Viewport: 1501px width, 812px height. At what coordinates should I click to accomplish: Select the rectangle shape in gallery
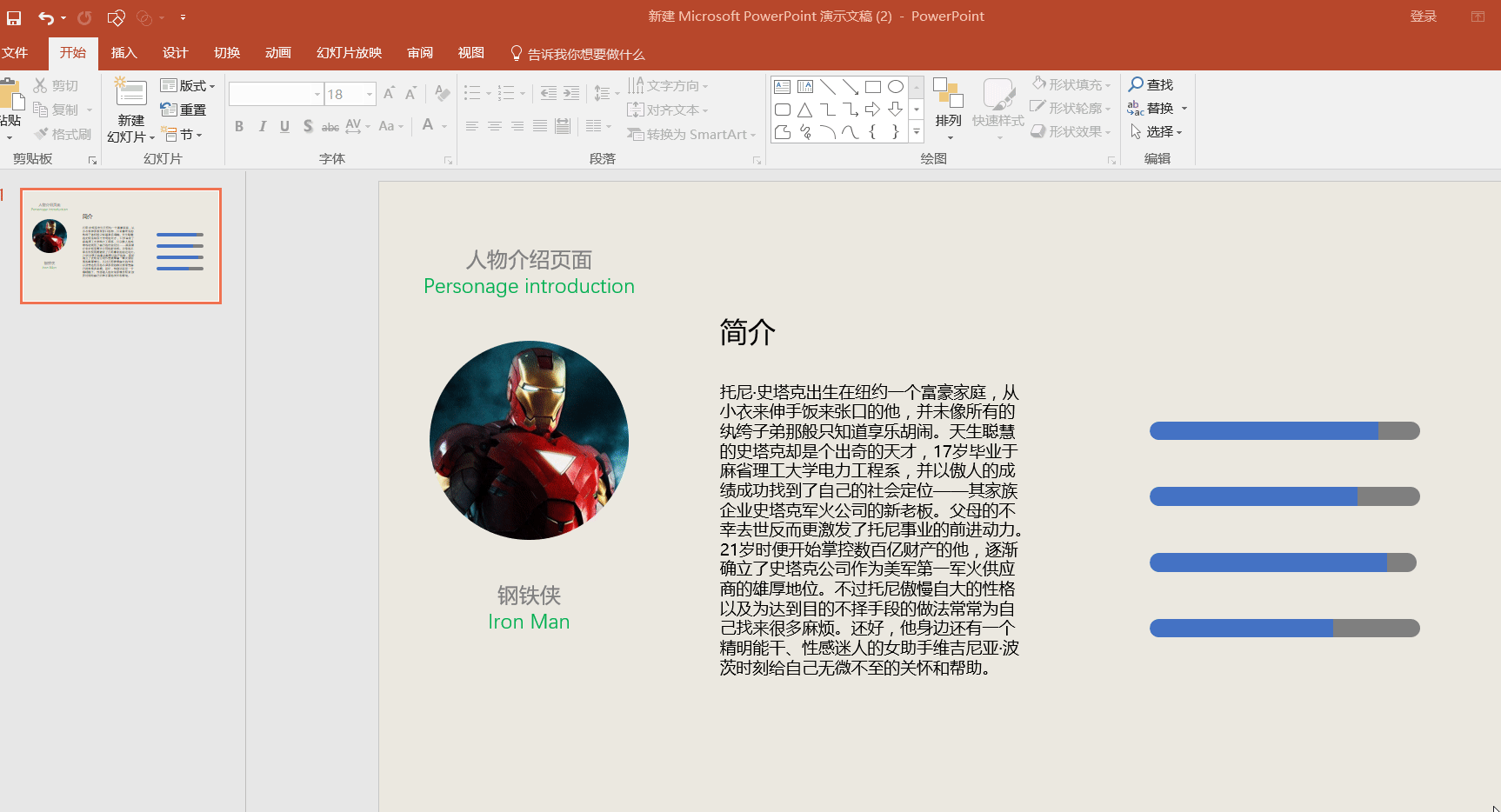873,87
